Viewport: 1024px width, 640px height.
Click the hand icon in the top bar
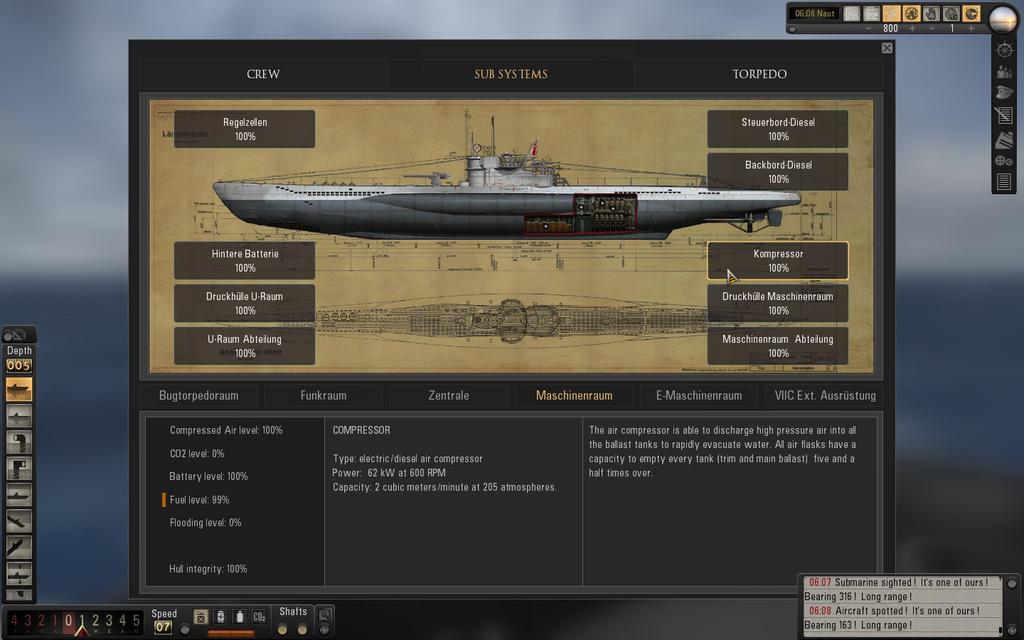932,13
